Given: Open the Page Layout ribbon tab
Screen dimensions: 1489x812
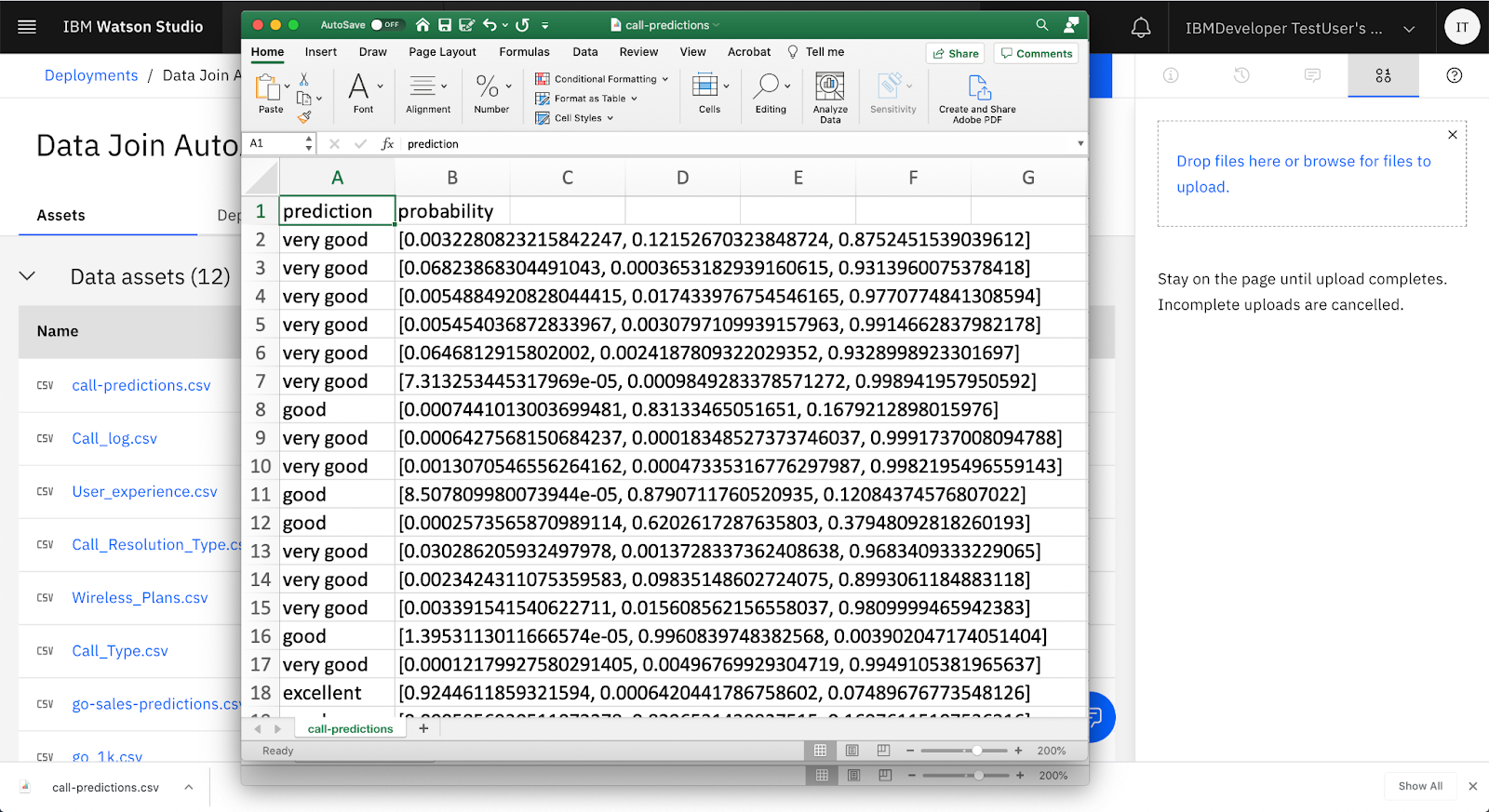Looking at the screenshot, I should [442, 52].
